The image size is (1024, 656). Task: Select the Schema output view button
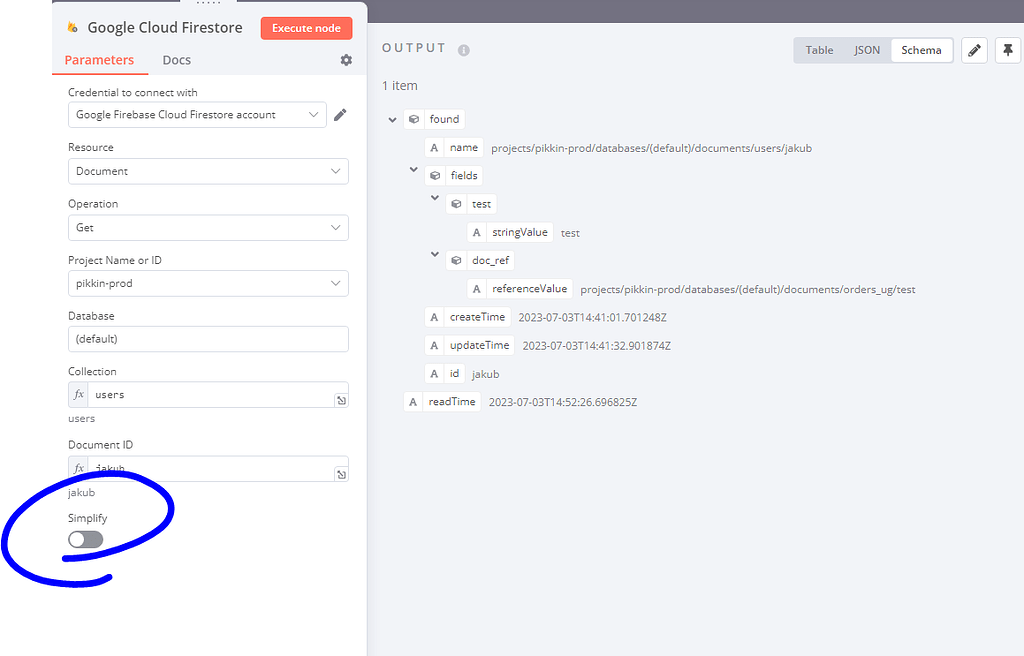click(921, 49)
